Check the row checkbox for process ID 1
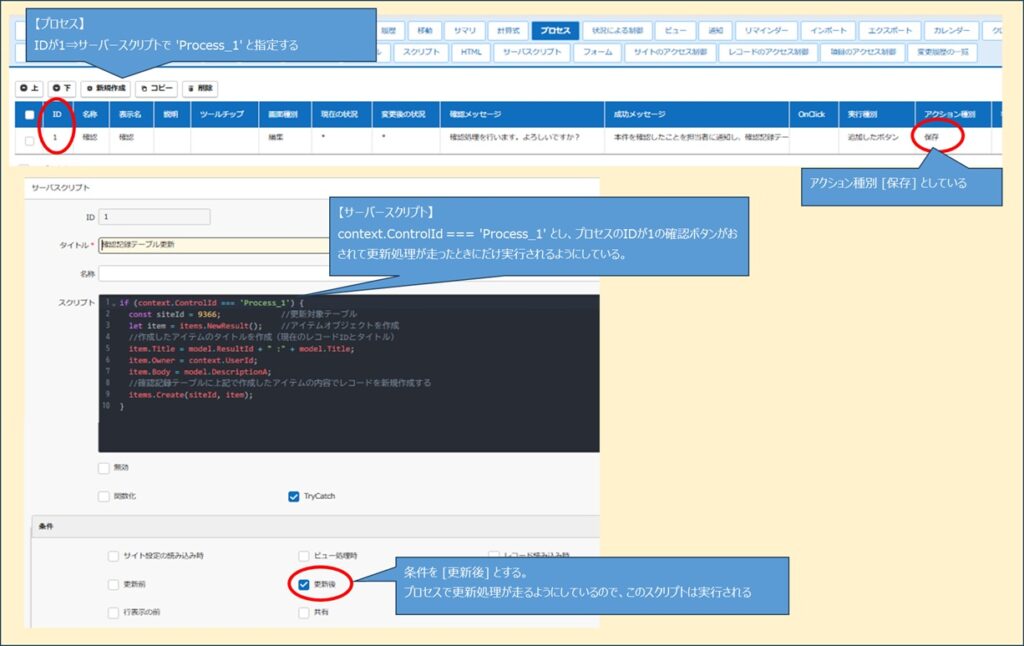Screen dimensions: 1024x646 click(x=29, y=141)
